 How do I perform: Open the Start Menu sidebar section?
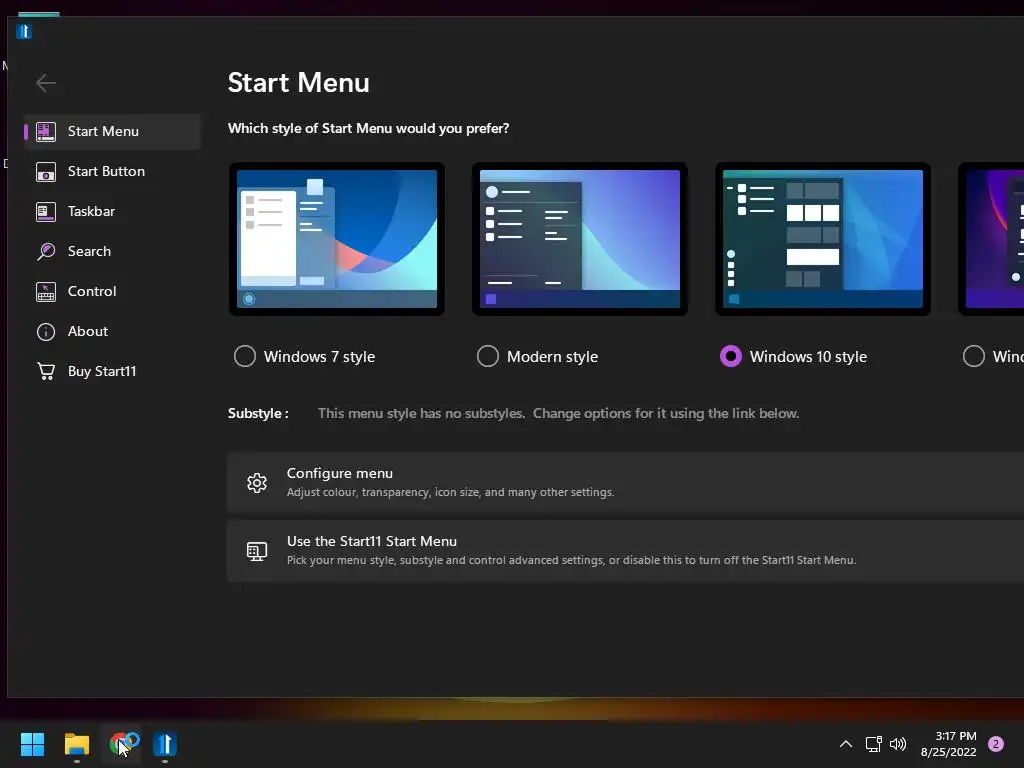[x=112, y=131]
